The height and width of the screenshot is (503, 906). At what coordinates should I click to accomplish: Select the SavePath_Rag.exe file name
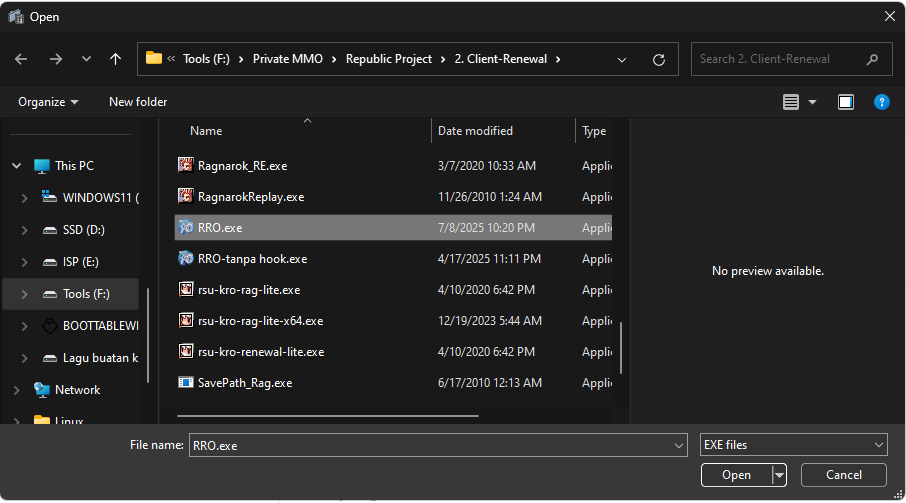point(245,383)
